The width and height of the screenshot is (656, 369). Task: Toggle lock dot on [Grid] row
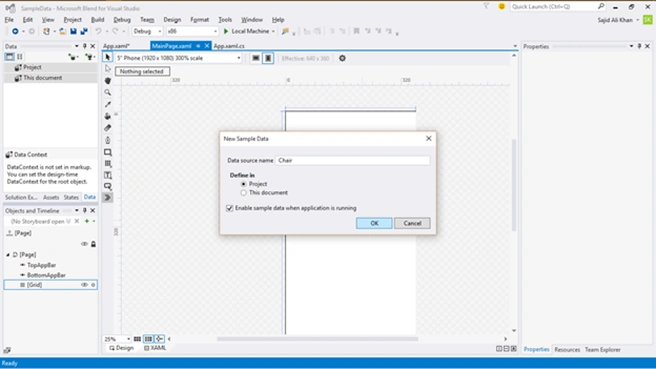click(x=93, y=285)
